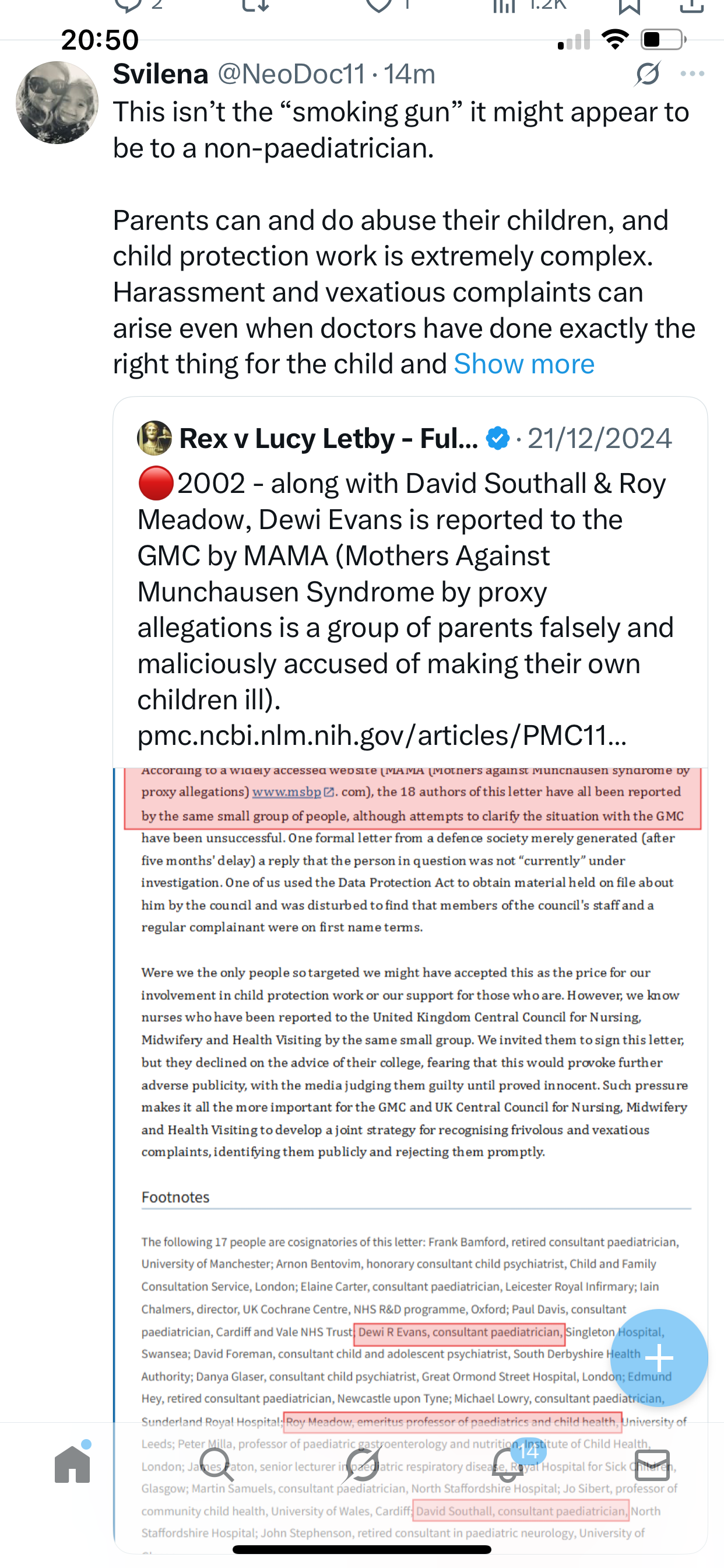The width and height of the screenshot is (724, 1568).
Task: Tap the like heart icon at top
Action: pos(378,6)
